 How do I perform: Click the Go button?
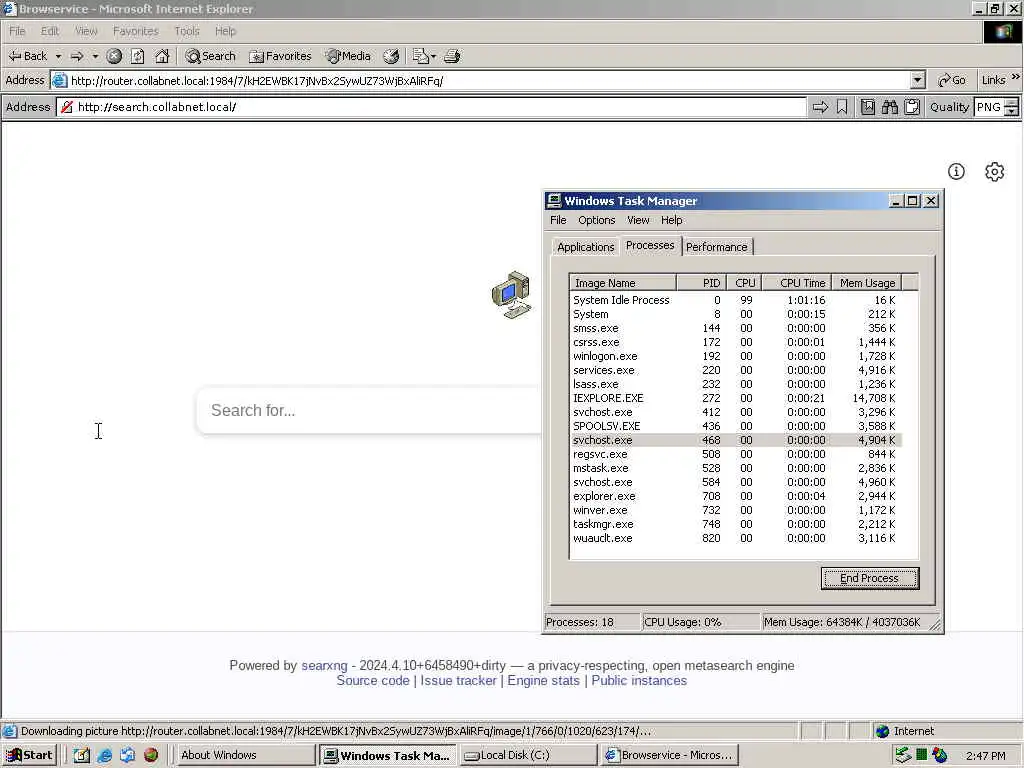tap(952, 80)
